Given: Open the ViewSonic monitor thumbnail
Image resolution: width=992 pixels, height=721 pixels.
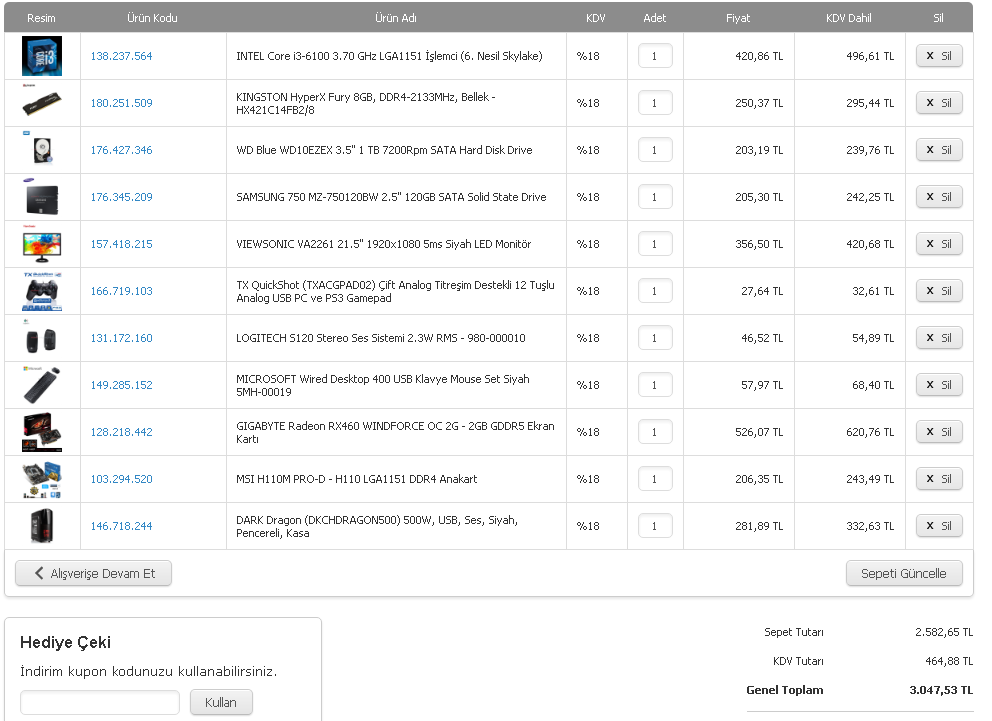Looking at the screenshot, I should (42, 243).
